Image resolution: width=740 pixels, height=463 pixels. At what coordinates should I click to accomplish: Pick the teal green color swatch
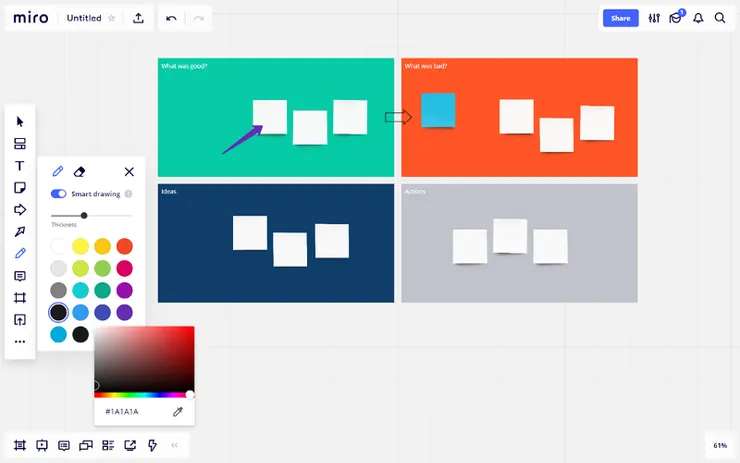(x=102, y=290)
